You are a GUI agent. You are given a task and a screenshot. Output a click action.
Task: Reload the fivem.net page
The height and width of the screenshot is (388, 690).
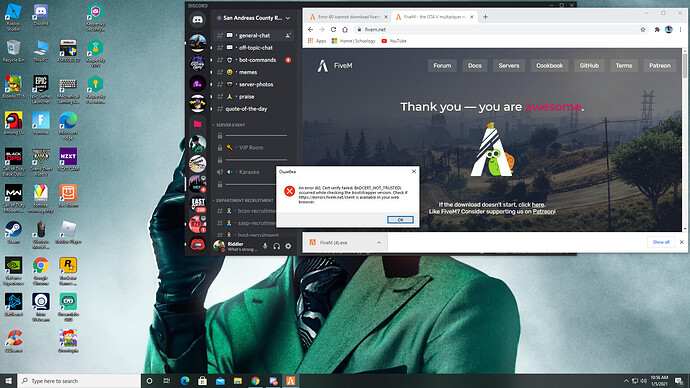coord(333,29)
